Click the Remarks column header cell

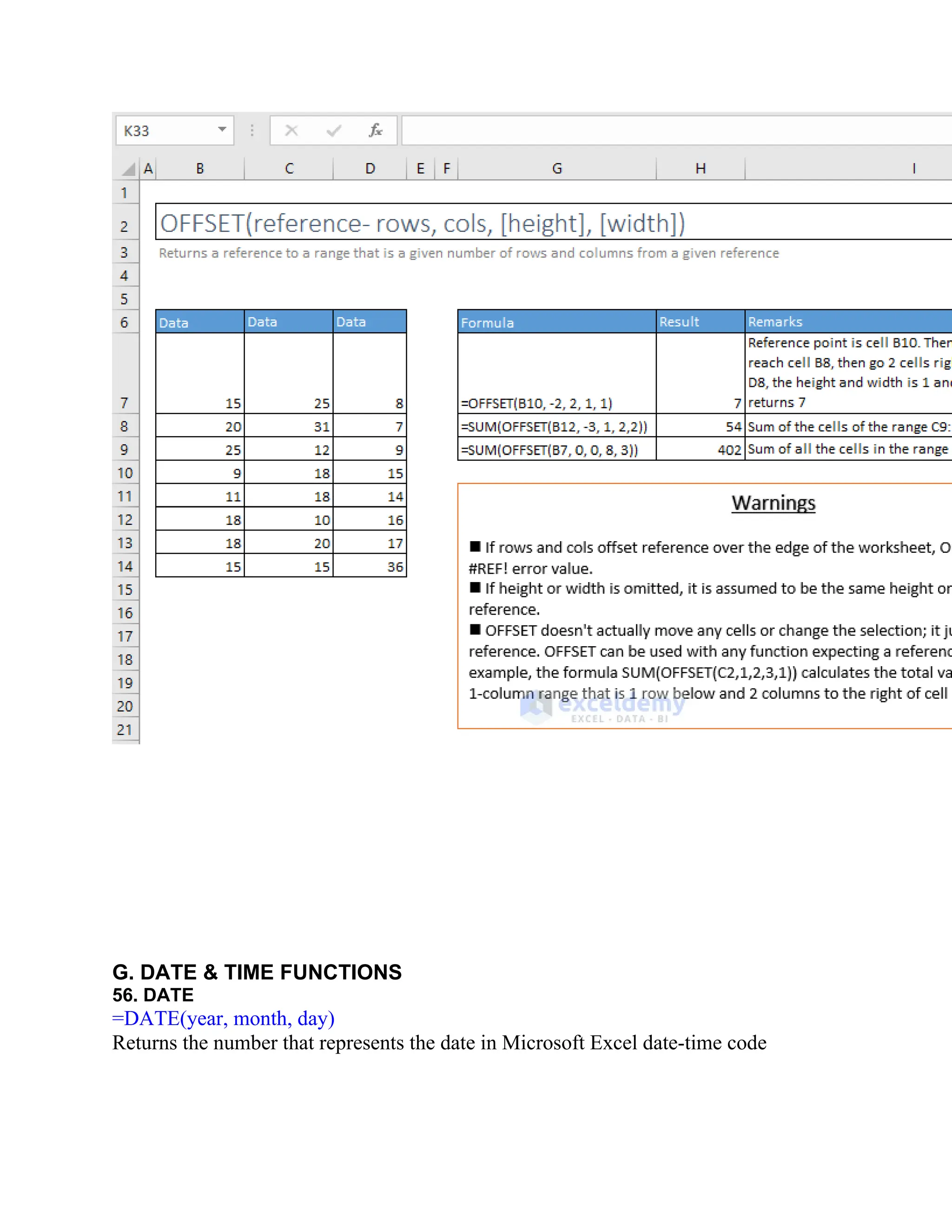point(849,322)
